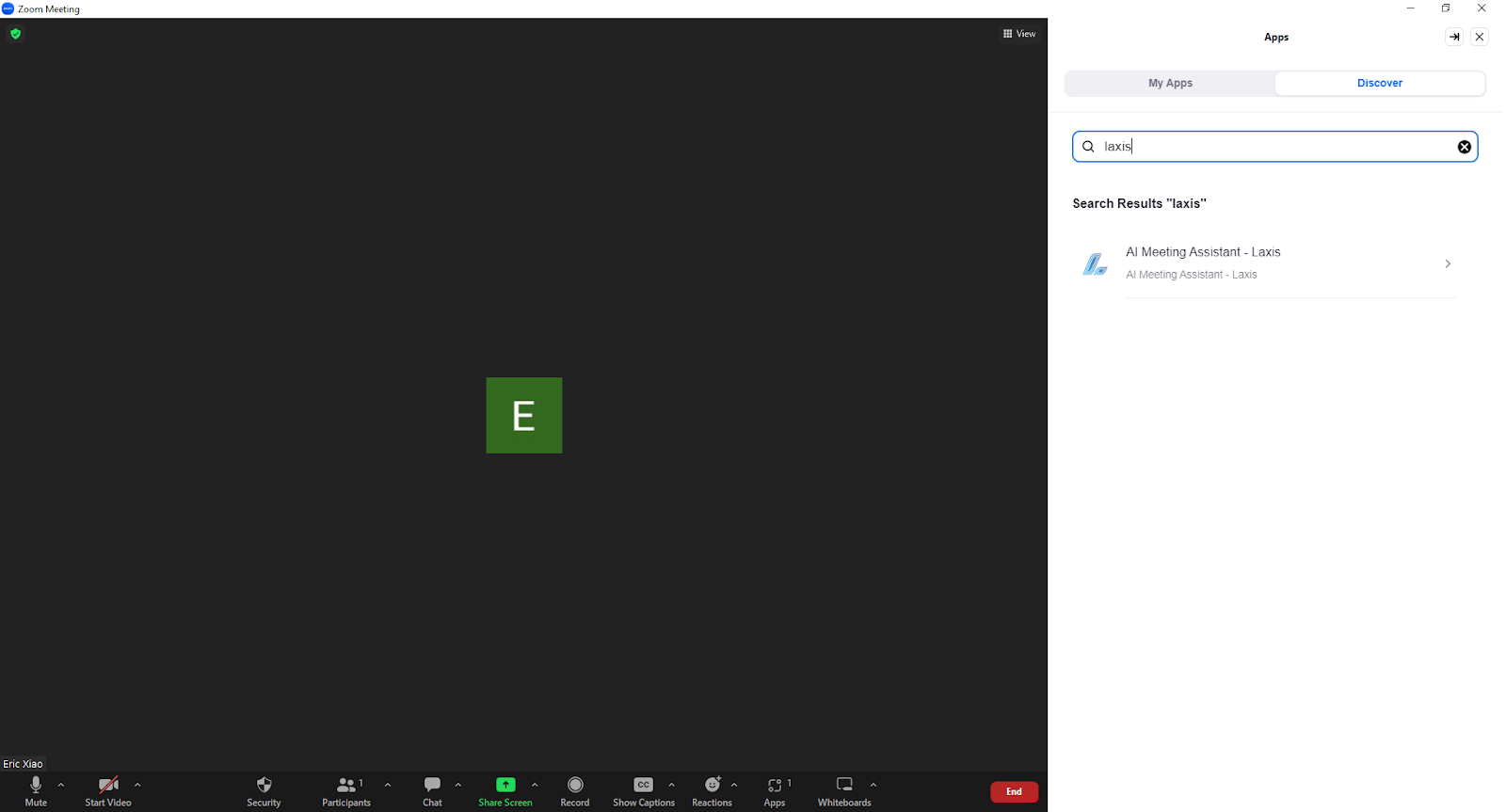Open the Security shield menu

click(264, 791)
